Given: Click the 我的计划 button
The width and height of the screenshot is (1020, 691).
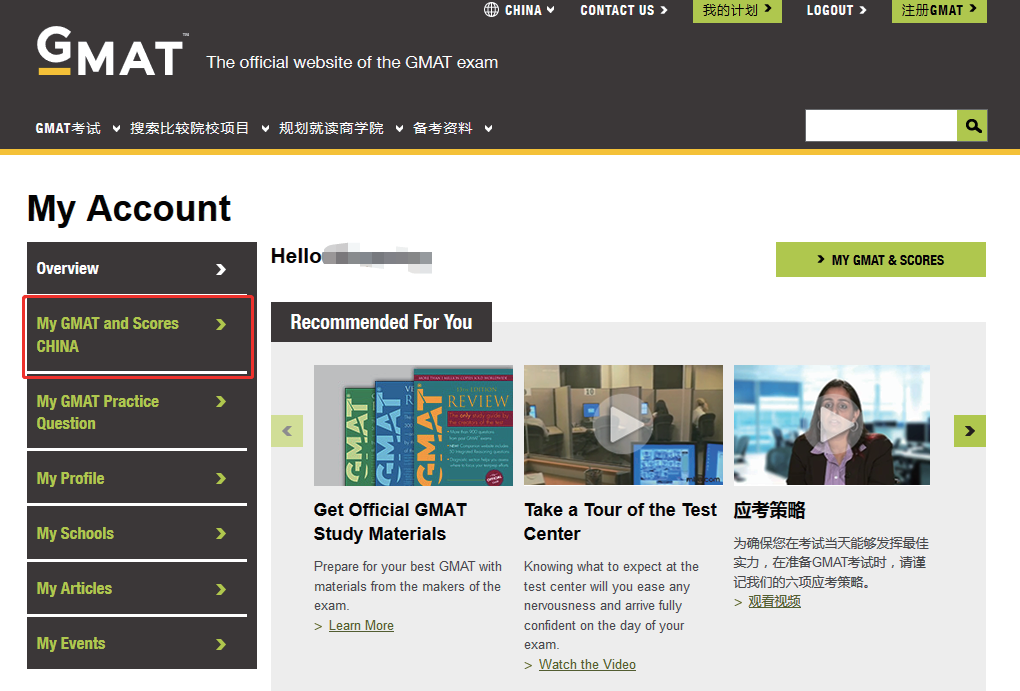Looking at the screenshot, I should pos(737,10).
